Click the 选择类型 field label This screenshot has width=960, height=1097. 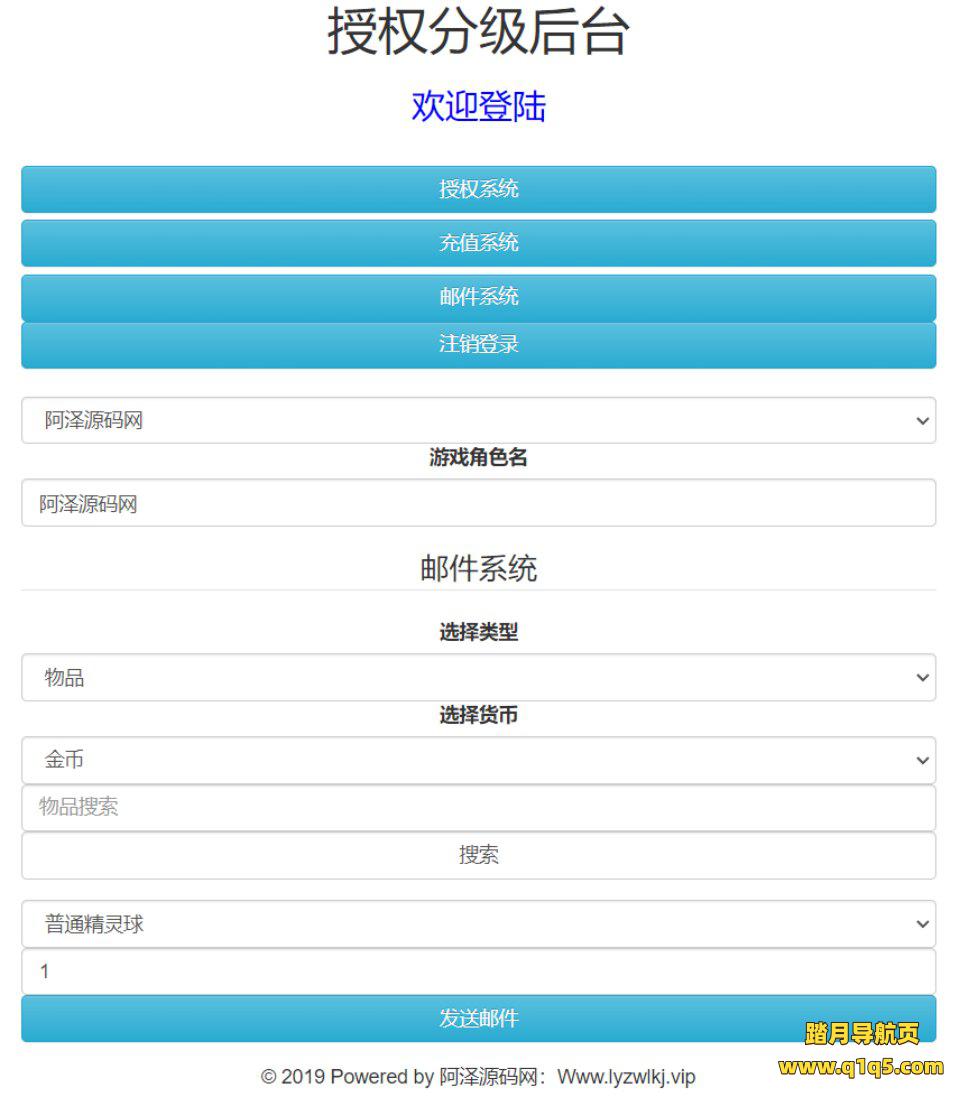[x=478, y=632]
